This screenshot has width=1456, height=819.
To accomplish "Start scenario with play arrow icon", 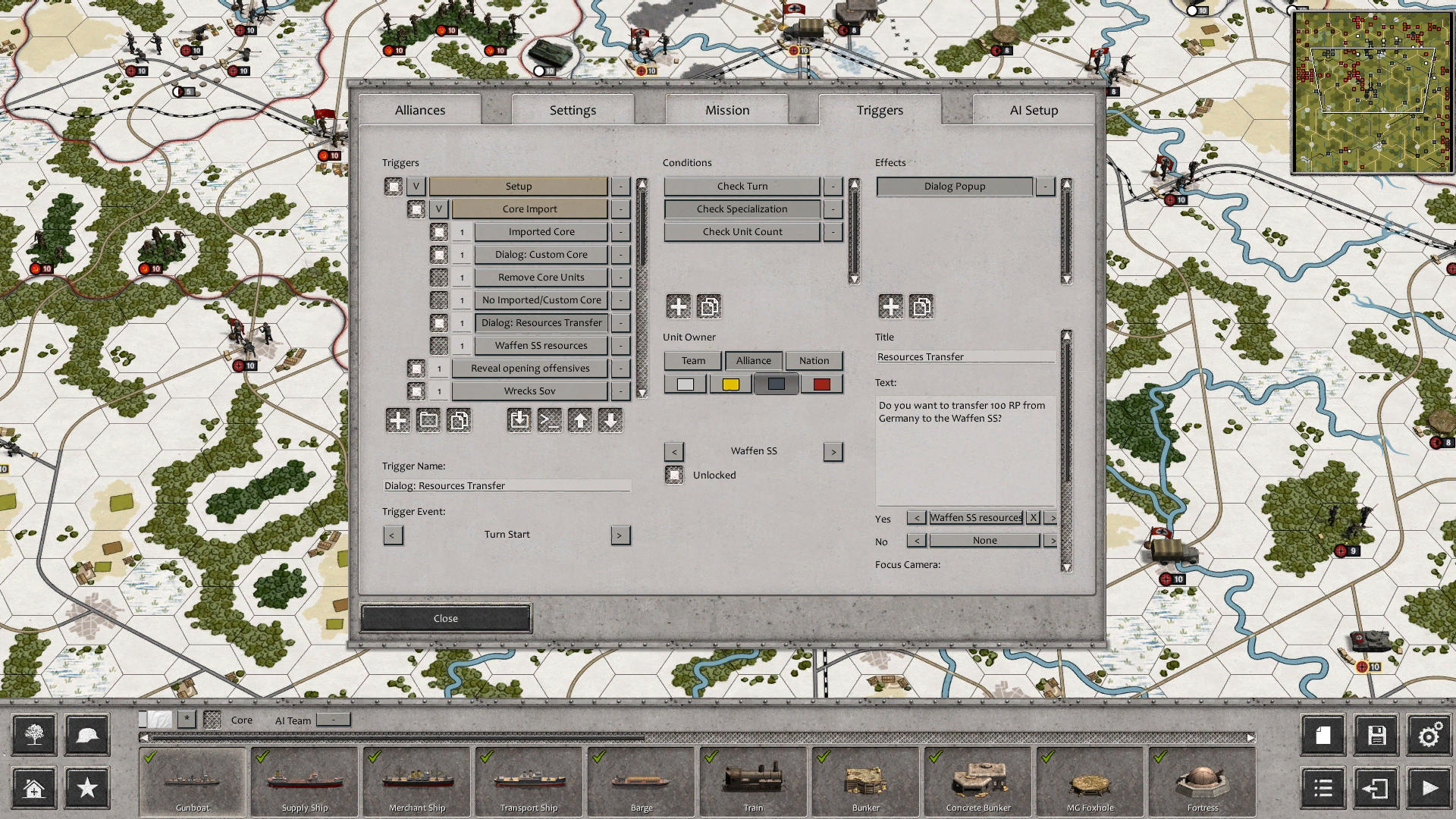I will (1429, 788).
